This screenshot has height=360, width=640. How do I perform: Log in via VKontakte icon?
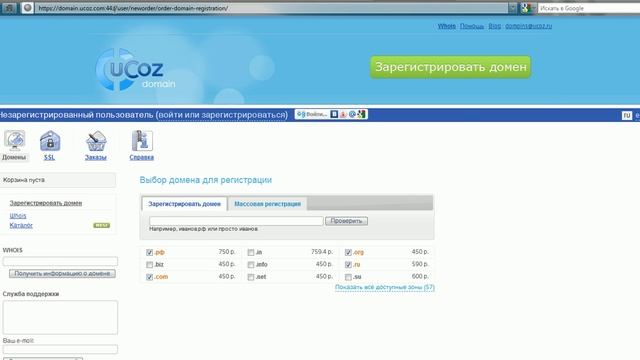[x=334, y=114]
